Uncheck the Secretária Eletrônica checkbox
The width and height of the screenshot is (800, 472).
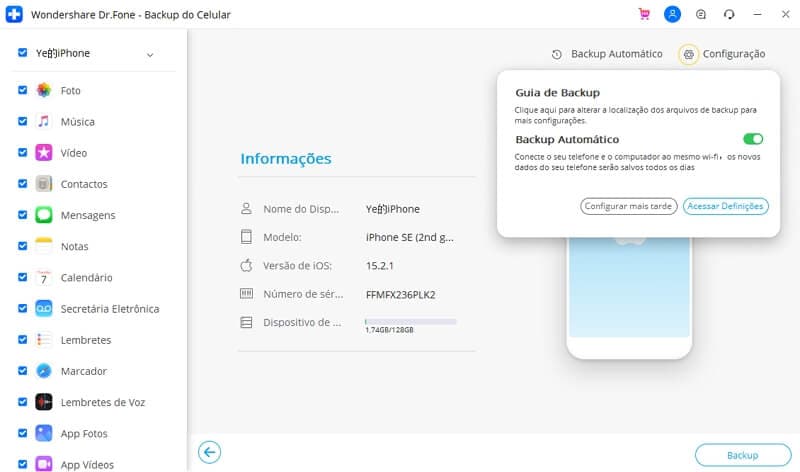point(22,308)
